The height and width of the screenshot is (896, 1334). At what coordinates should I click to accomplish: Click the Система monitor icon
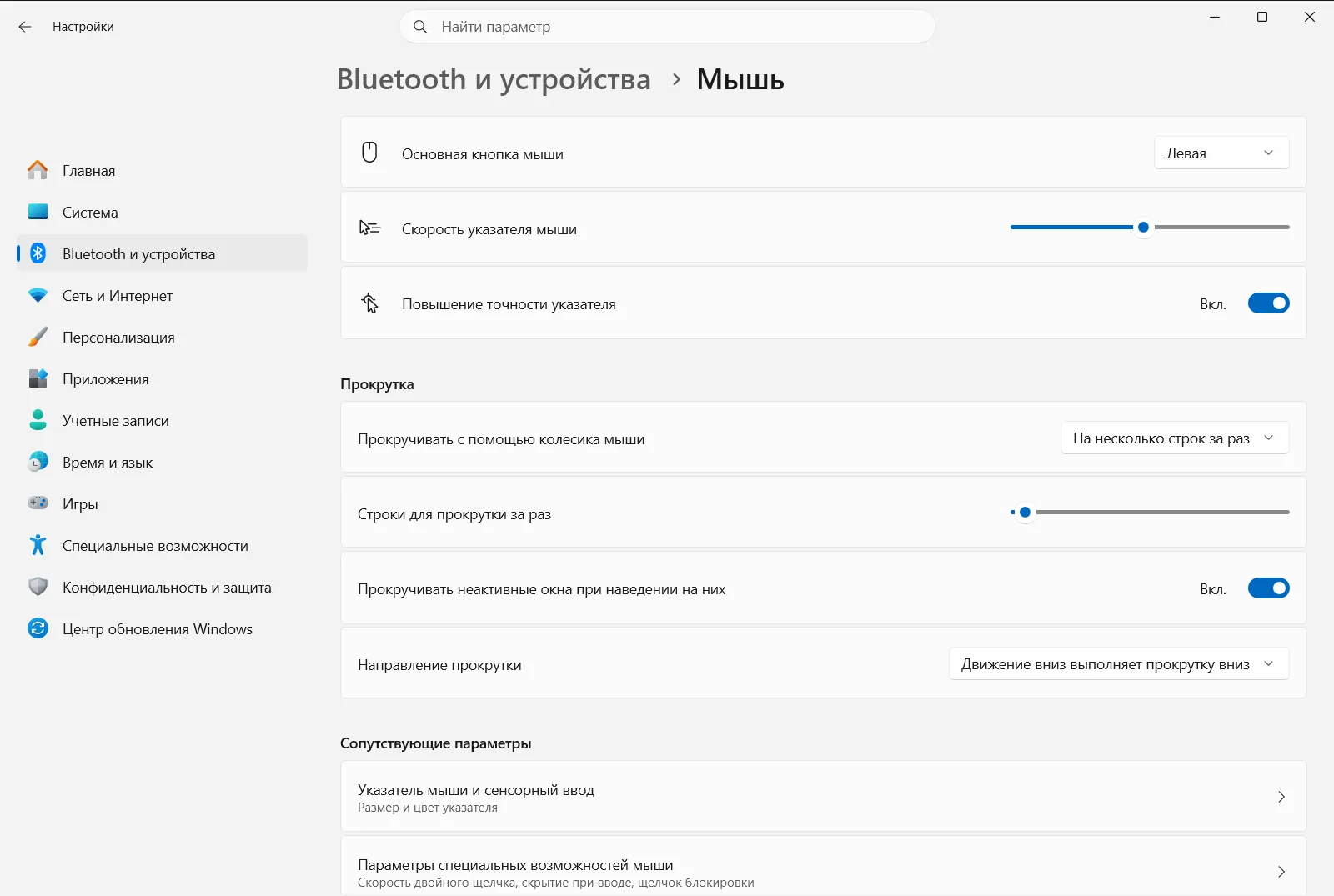(38, 212)
